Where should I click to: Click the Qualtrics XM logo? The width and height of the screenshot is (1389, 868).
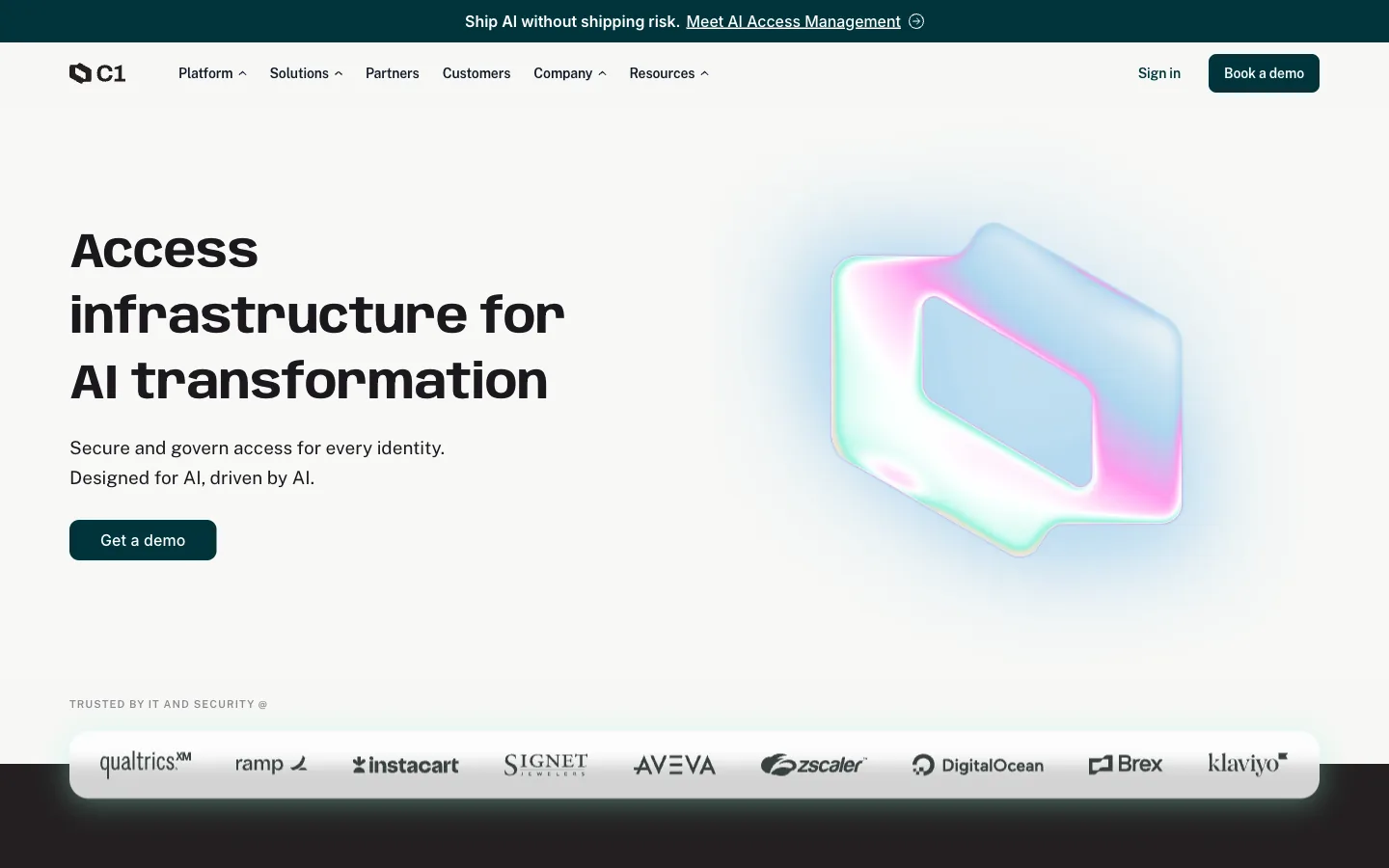tap(146, 764)
